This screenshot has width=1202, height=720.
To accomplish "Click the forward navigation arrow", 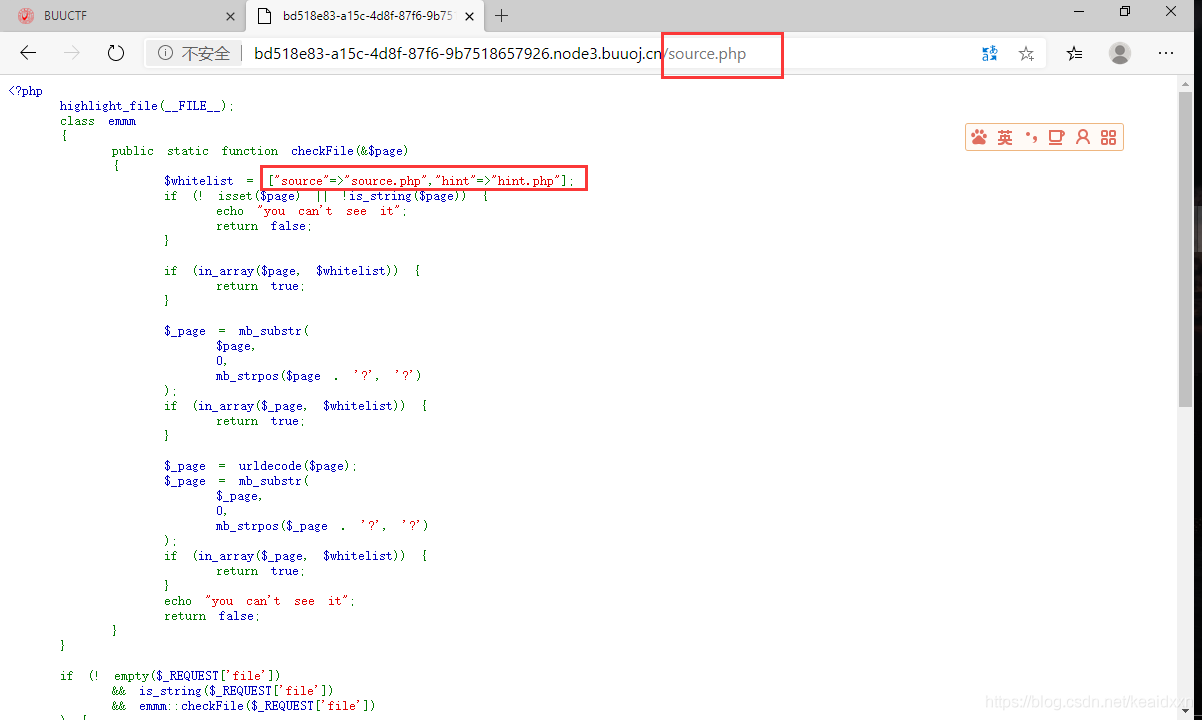I will click(x=72, y=54).
